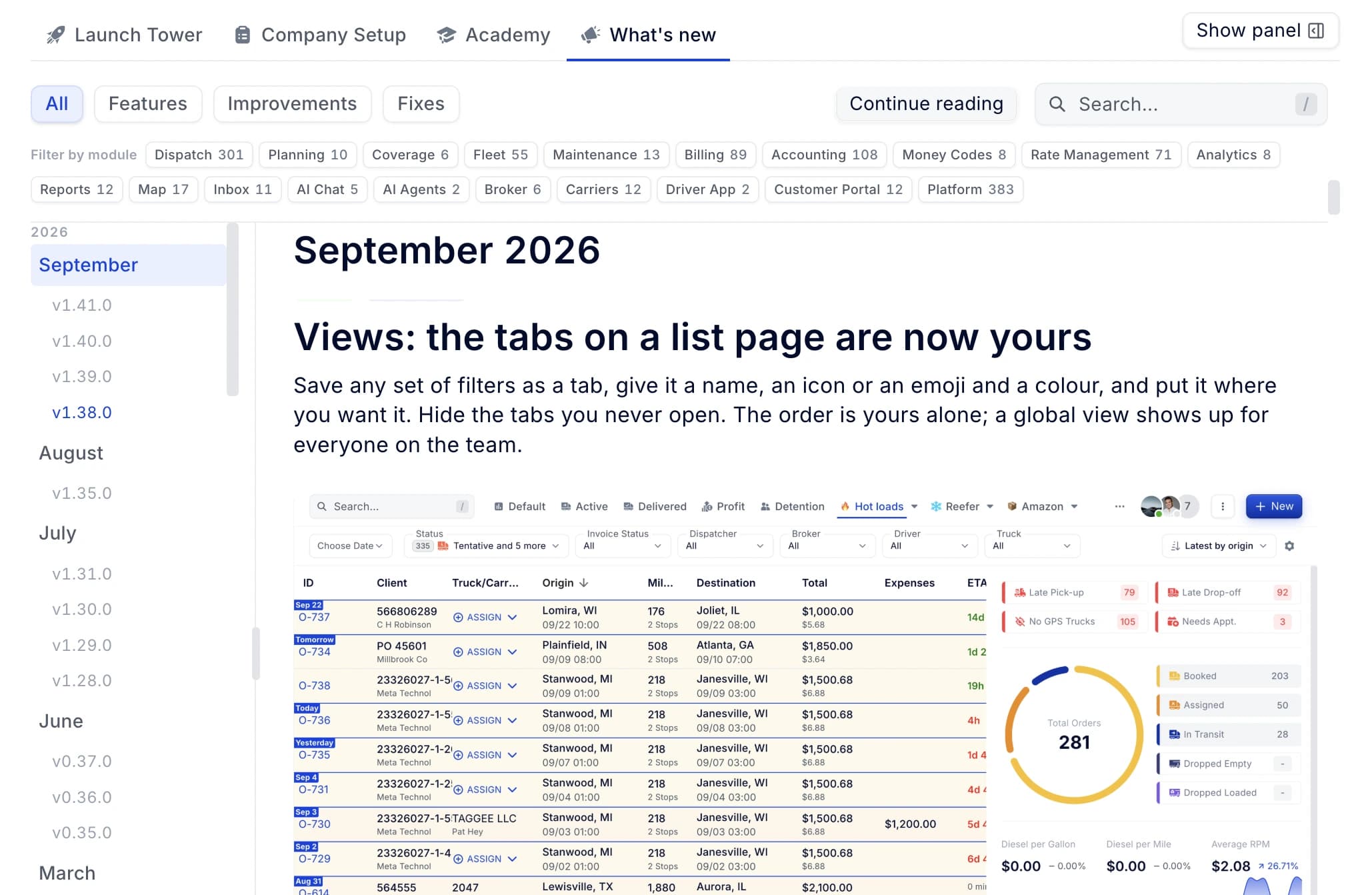
Task: Open the Launch Tower rocket tab
Action: coord(124,35)
